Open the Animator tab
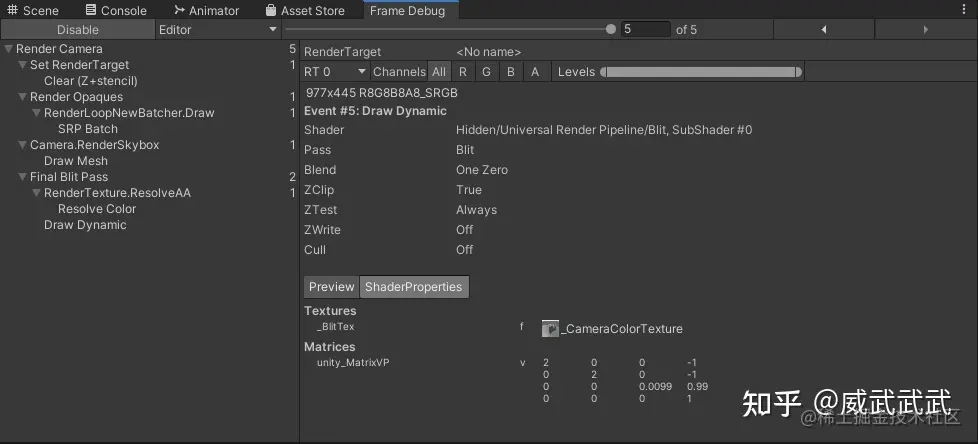 (x=206, y=10)
